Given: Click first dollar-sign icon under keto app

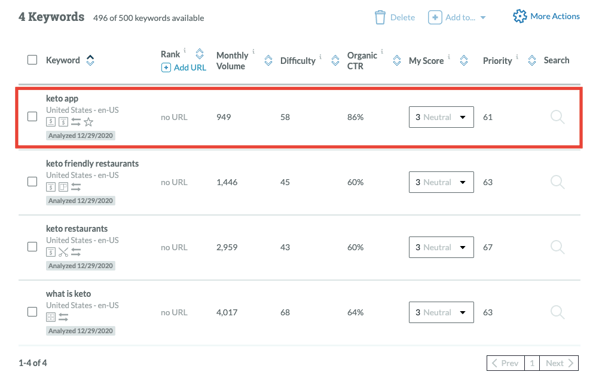Looking at the screenshot, I should click(x=51, y=122).
